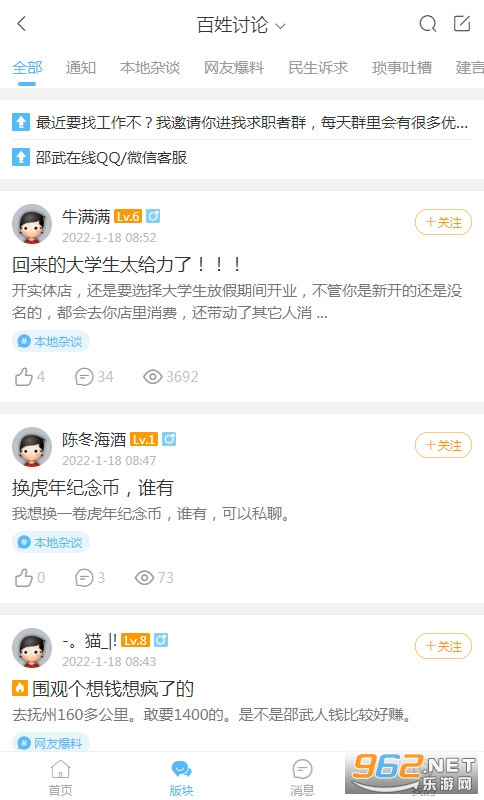The image size is (484, 800).
Task: Switch to the 网友爆料 tab
Action: [234, 68]
